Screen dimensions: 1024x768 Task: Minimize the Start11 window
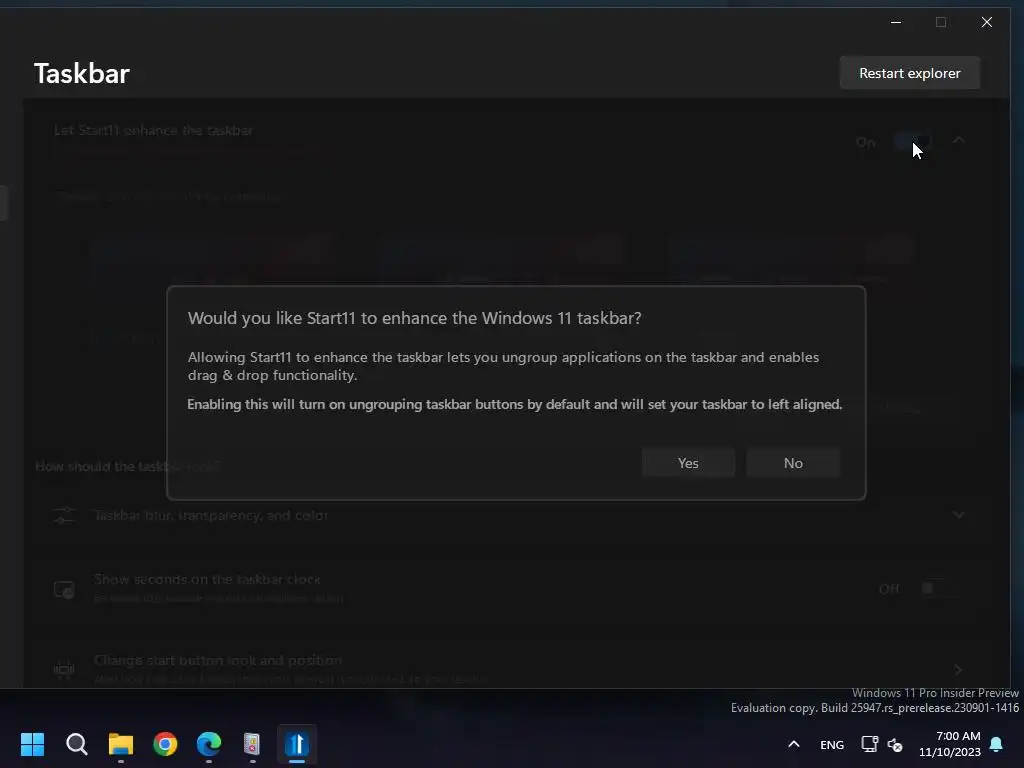[x=896, y=22]
